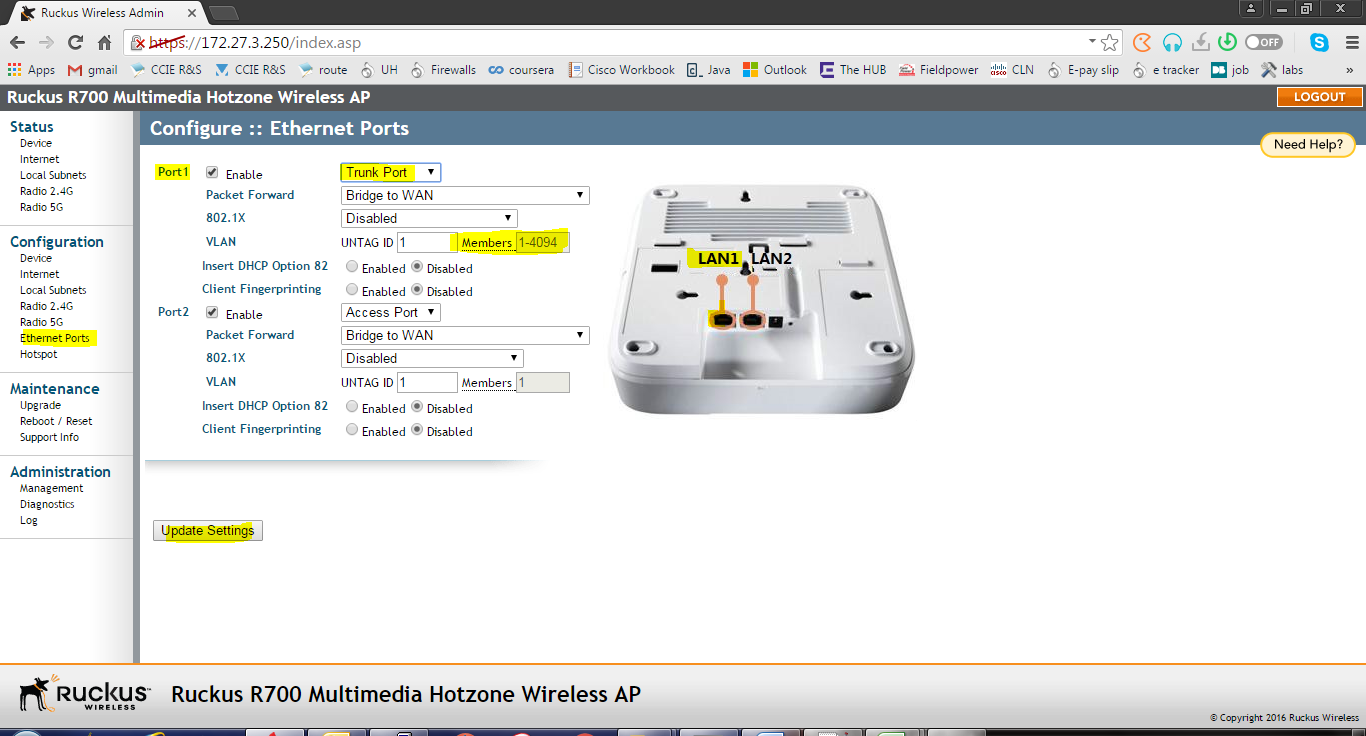
Task: Go to the Ethernet Ports configuration page
Action: coord(56,337)
